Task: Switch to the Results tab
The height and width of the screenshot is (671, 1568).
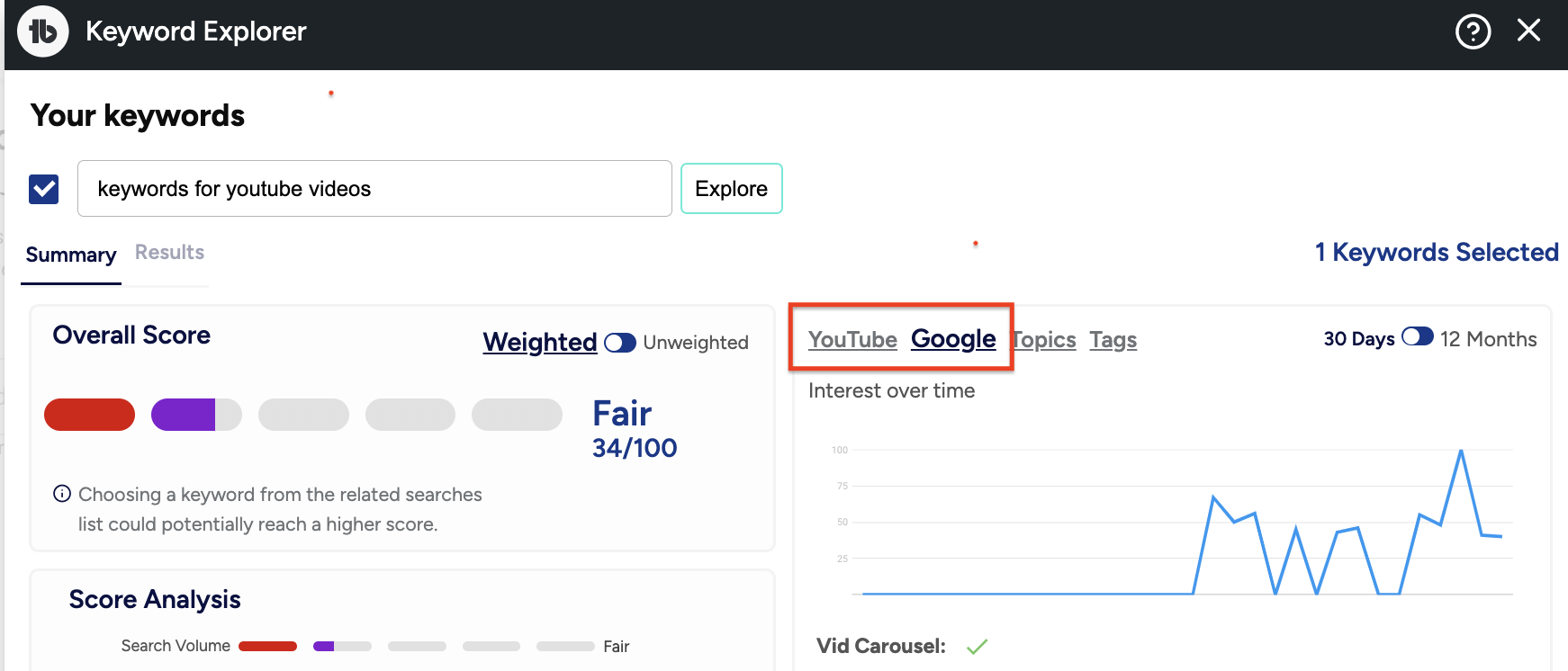Action: (169, 253)
